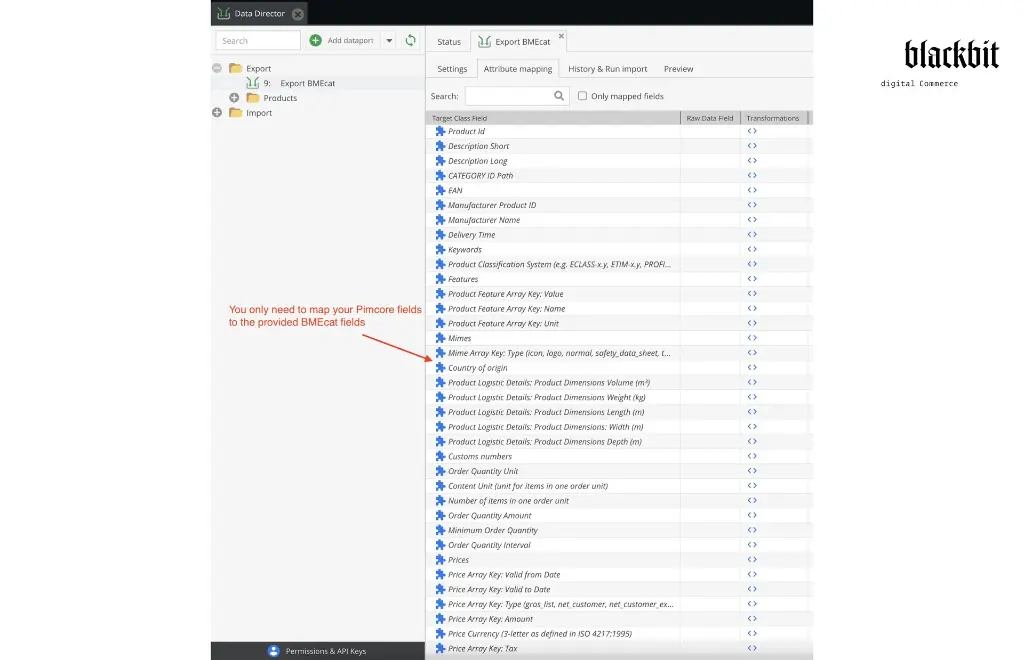Open transformation code icon for Prices

coord(752,559)
